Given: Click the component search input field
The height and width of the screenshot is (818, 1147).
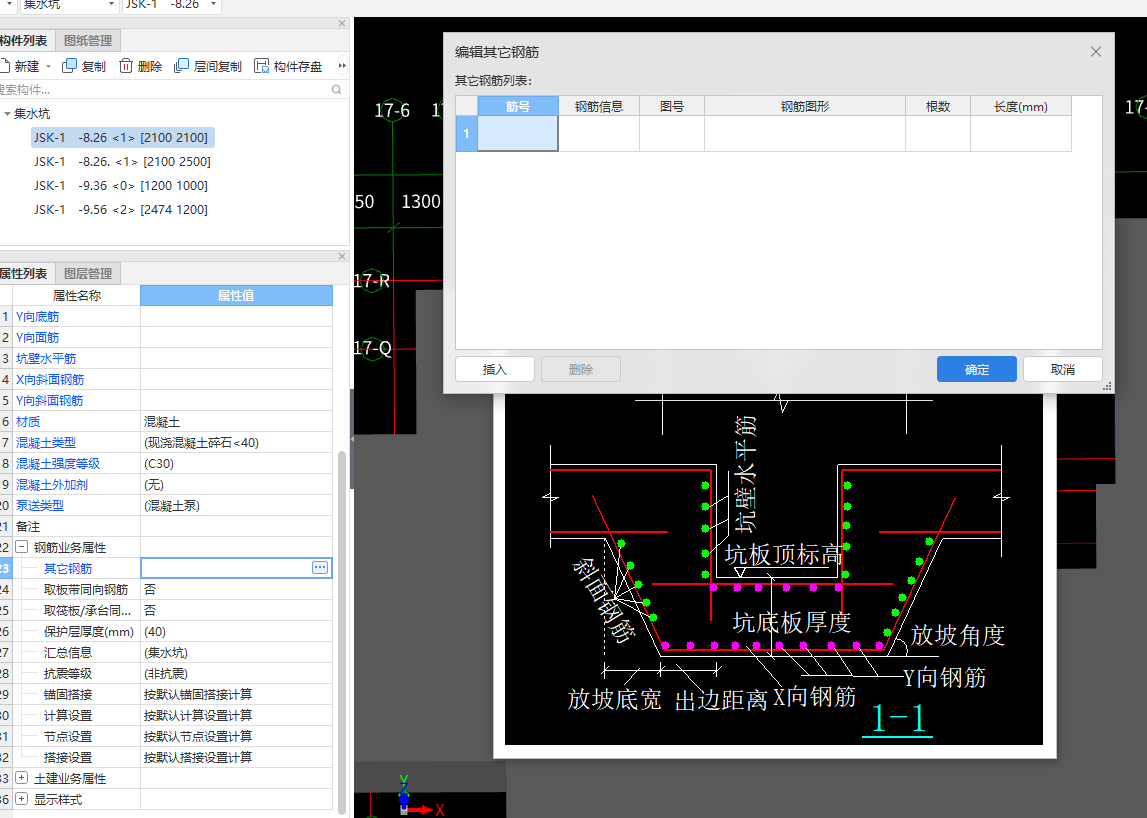Looking at the screenshot, I should coord(165,89).
